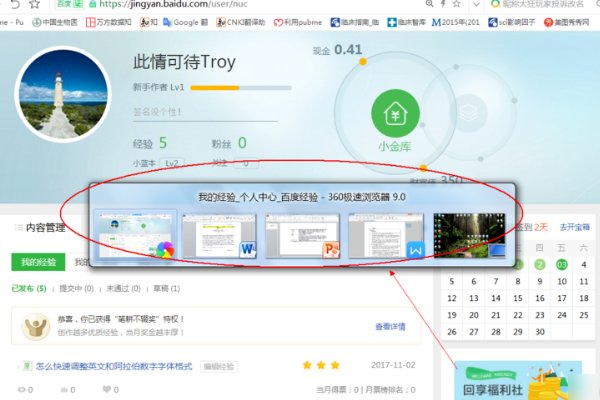The image size is (600, 400).
Task: Select calendar day 03 checked circle
Action: point(562,264)
